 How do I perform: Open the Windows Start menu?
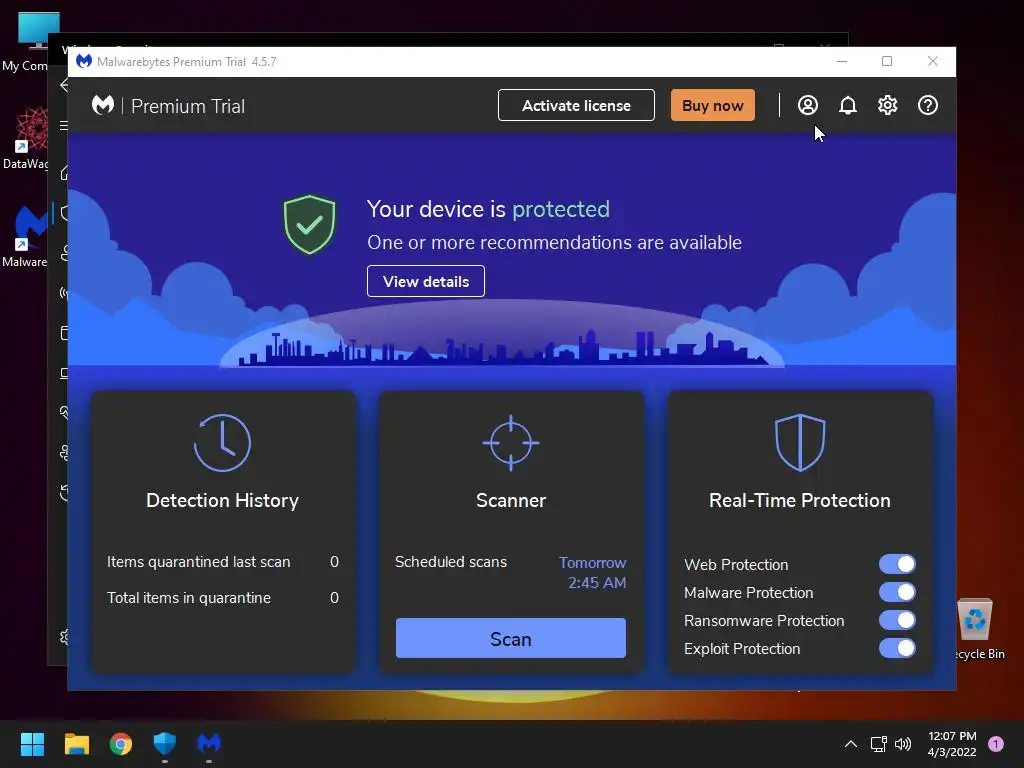click(x=32, y=744)
